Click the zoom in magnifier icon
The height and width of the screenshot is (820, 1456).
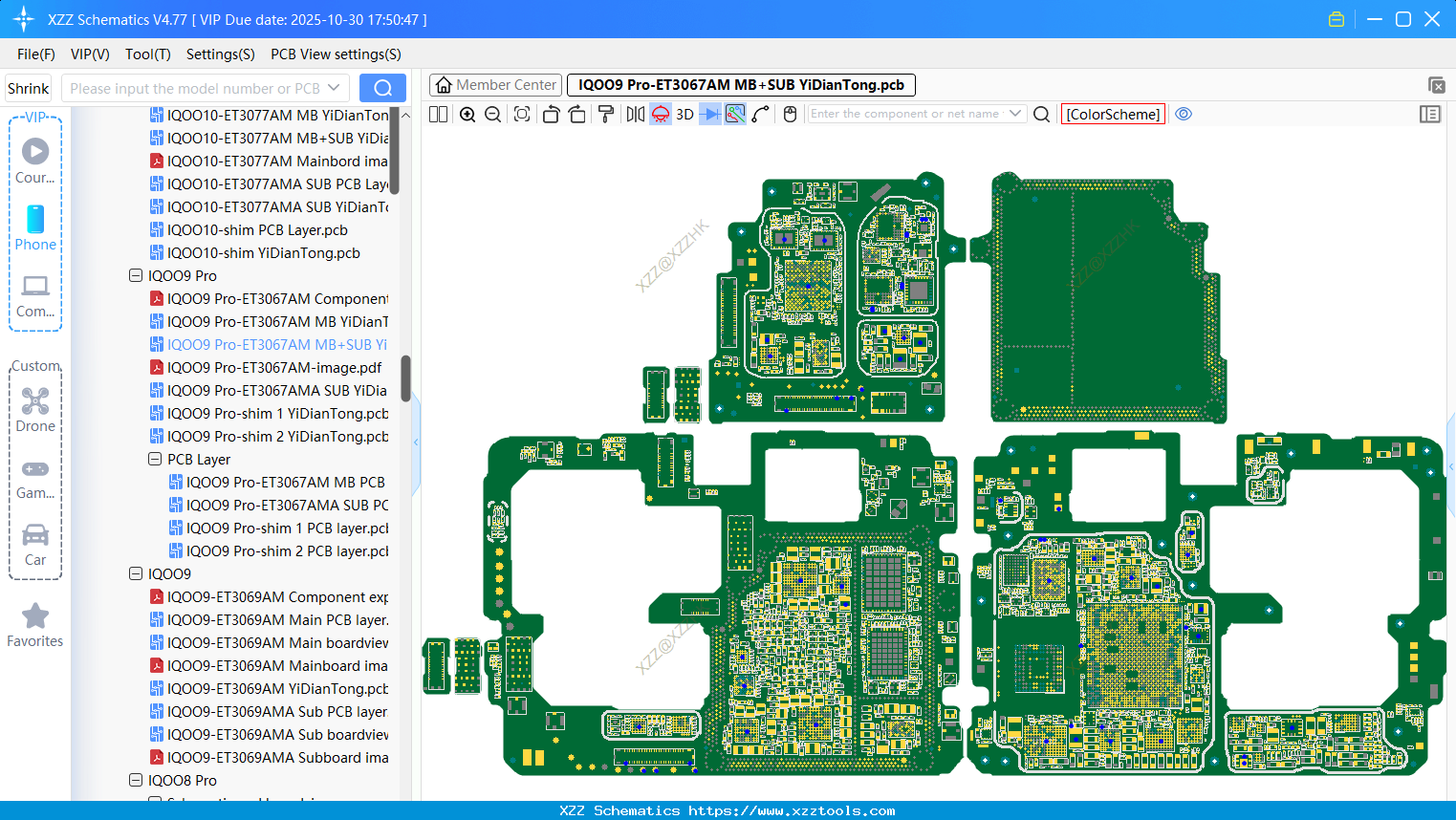tap(467, 115)
